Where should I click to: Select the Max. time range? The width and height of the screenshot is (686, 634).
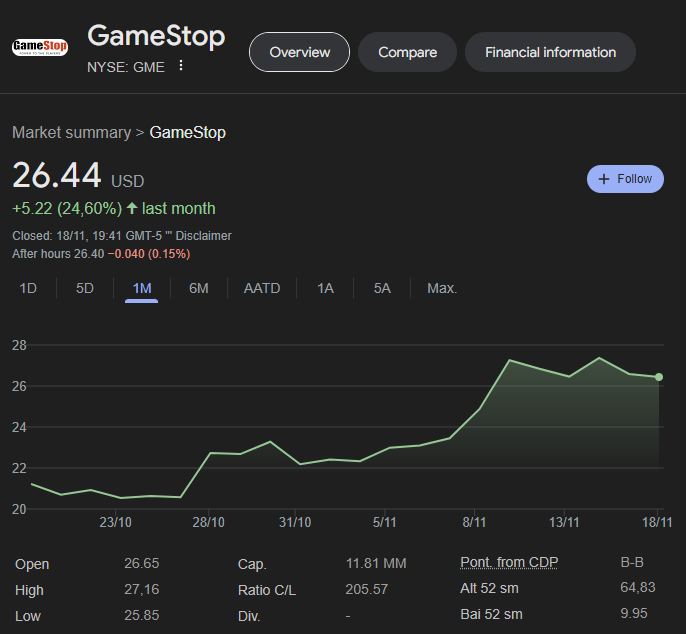click(442, 288)
